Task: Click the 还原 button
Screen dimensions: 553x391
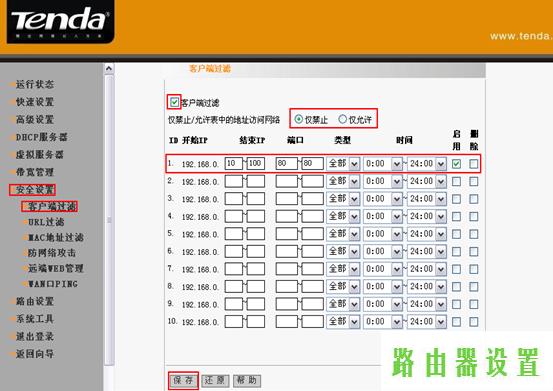Action: 215,380
